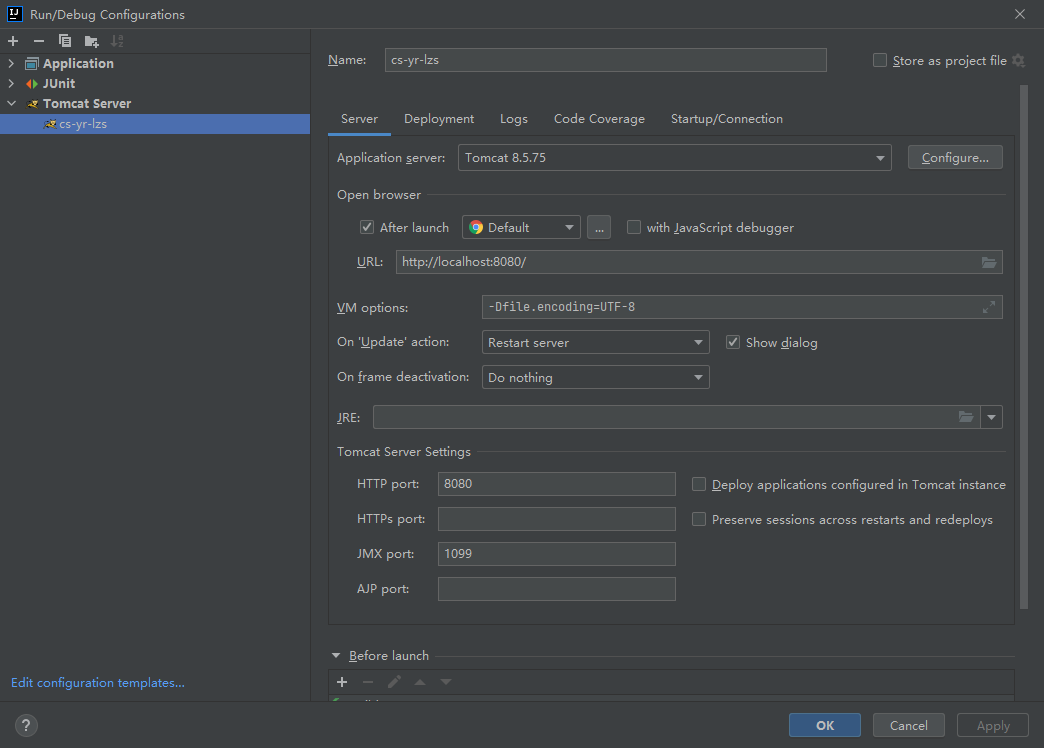Screen dimensions: 1044x748
Task: Open the On 'Update' action dropdown
Action: pyautogui.click(x=595, y=342)
